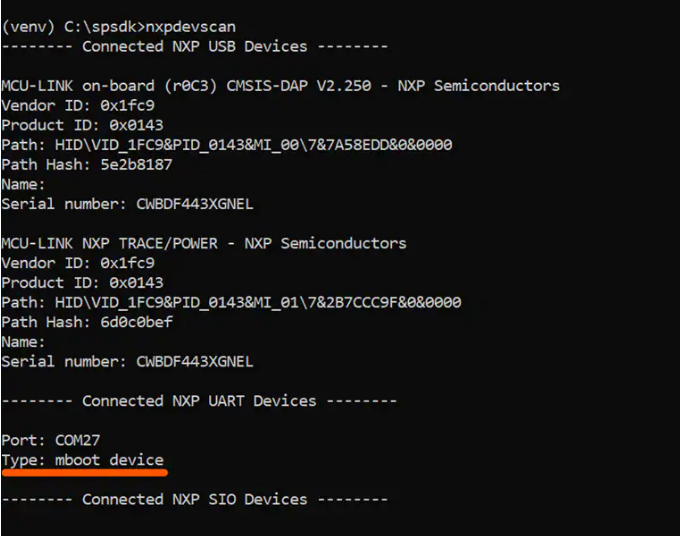Click the Port COM27 line
The width and height of the screenshot is (680, 536).
point(51,440)
